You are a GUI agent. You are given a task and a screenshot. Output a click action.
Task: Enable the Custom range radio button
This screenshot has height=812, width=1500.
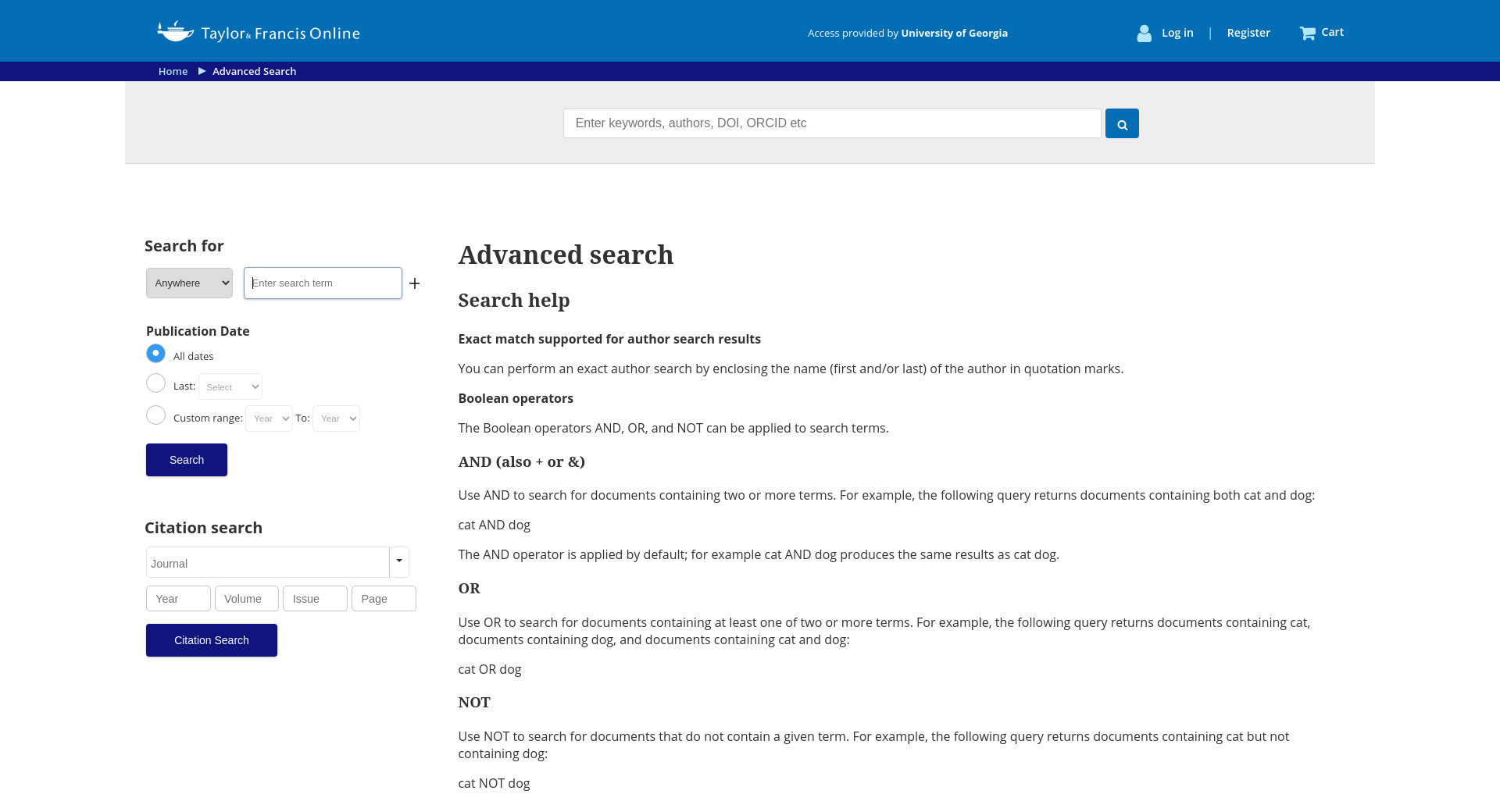(x=156, y=415)
